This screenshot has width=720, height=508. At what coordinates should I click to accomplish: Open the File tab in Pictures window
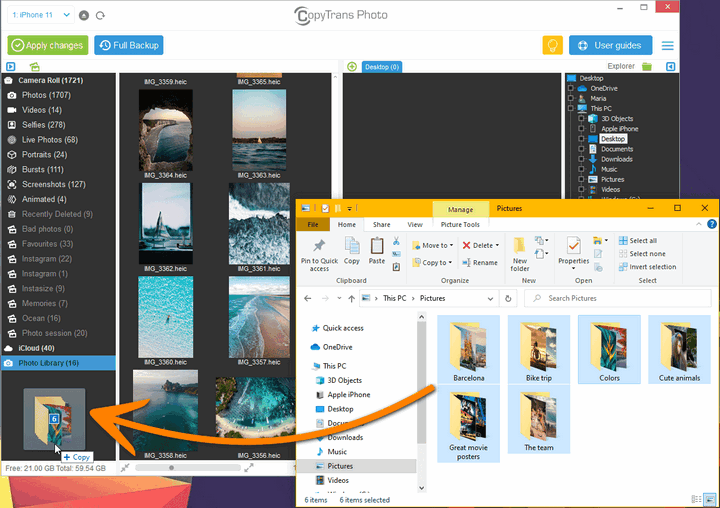pos(313,225)
